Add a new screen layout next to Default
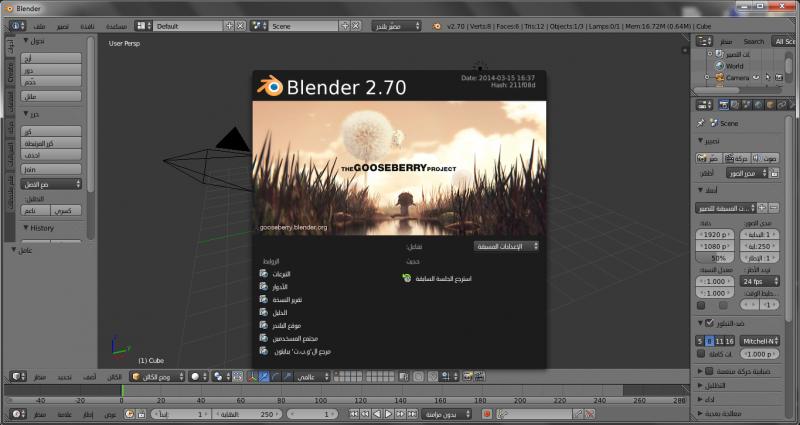This screenshot has height=425, width=800. point(229,26)
